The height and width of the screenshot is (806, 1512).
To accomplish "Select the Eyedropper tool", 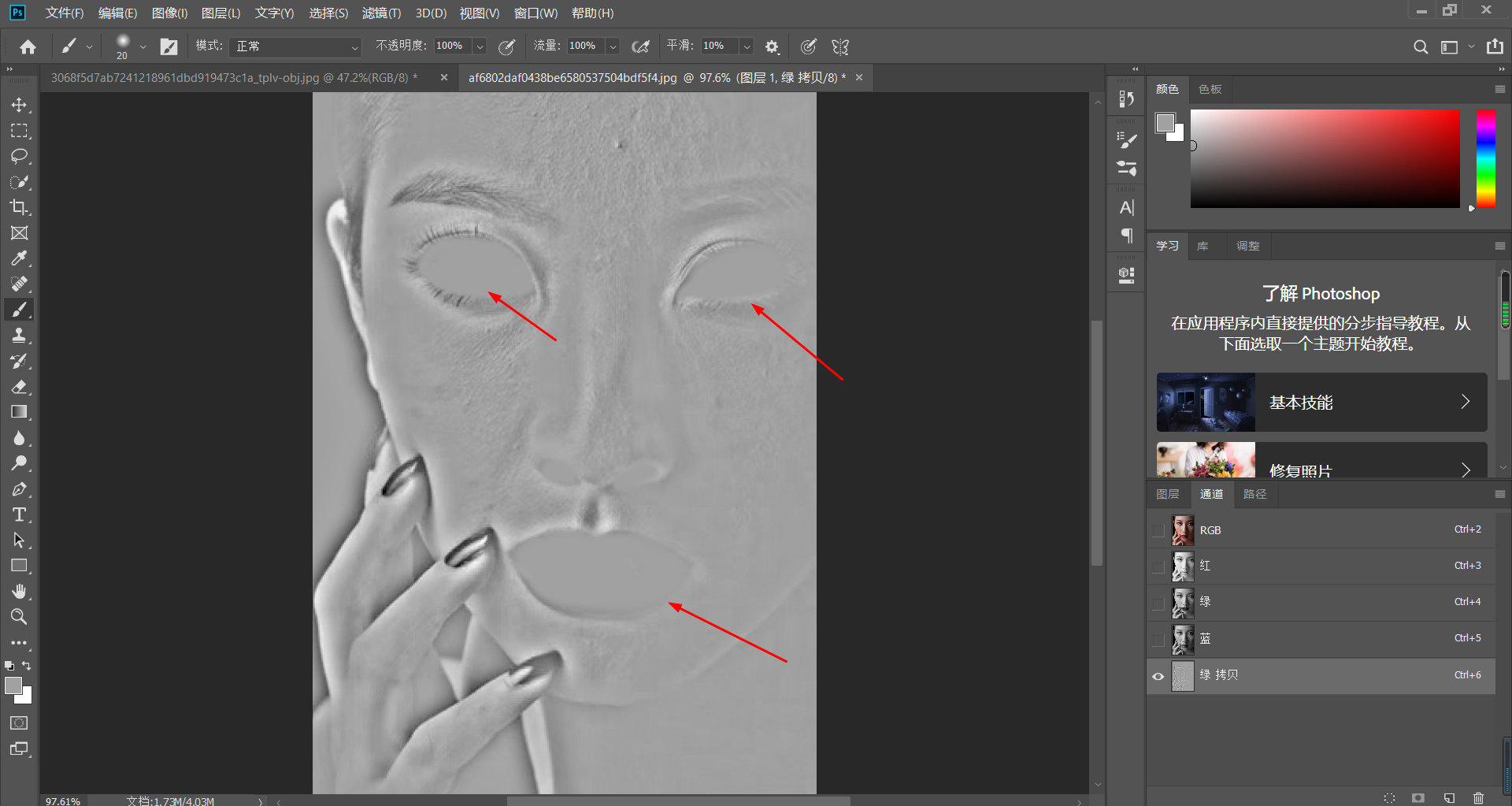I will [19, 258].
